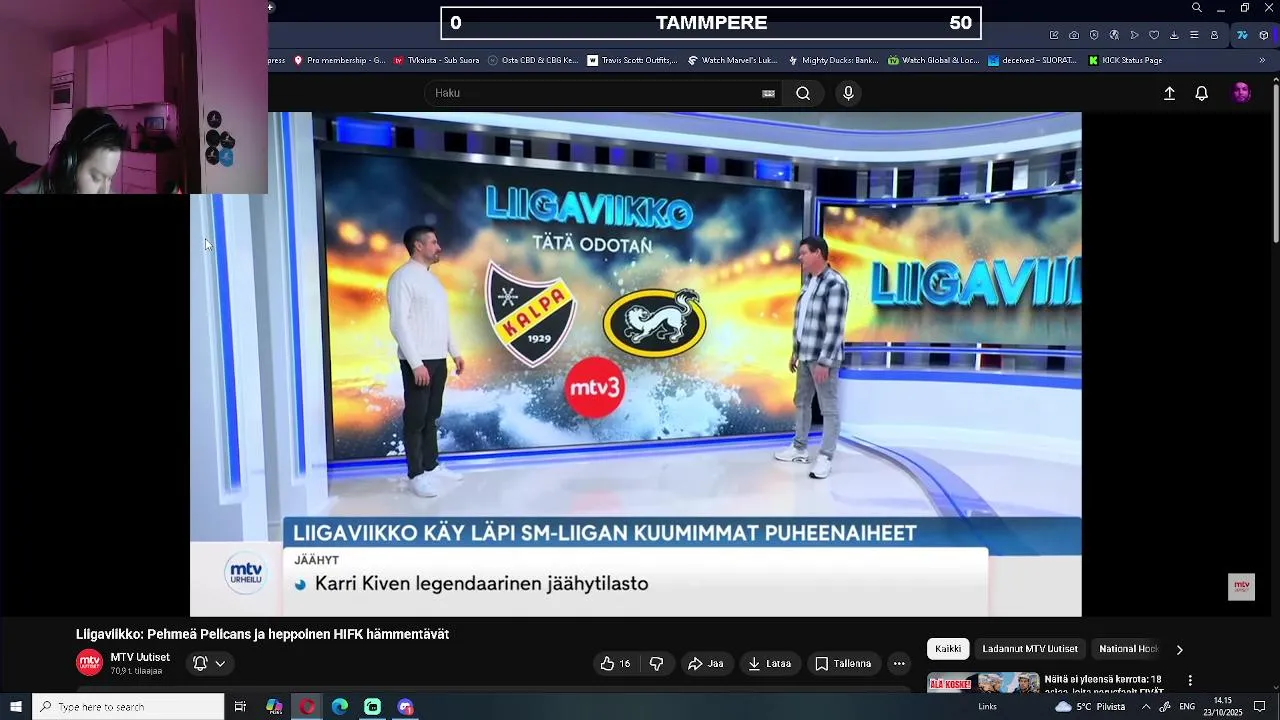Open the Osta CBD & CBG bookmark
Image resolution: width=1280 pixels, height=720 pixels.
pyautogui.click(x=533, y=60)
